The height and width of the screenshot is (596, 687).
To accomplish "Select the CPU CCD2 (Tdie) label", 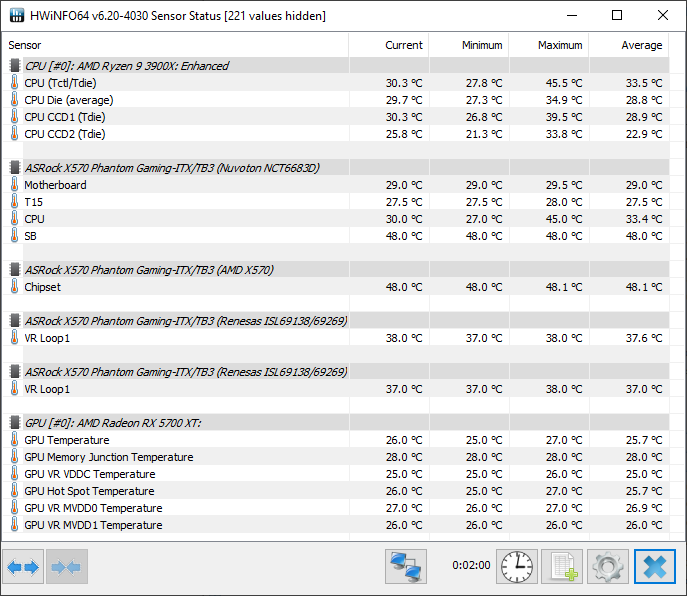I will click(x=65, y=134).
